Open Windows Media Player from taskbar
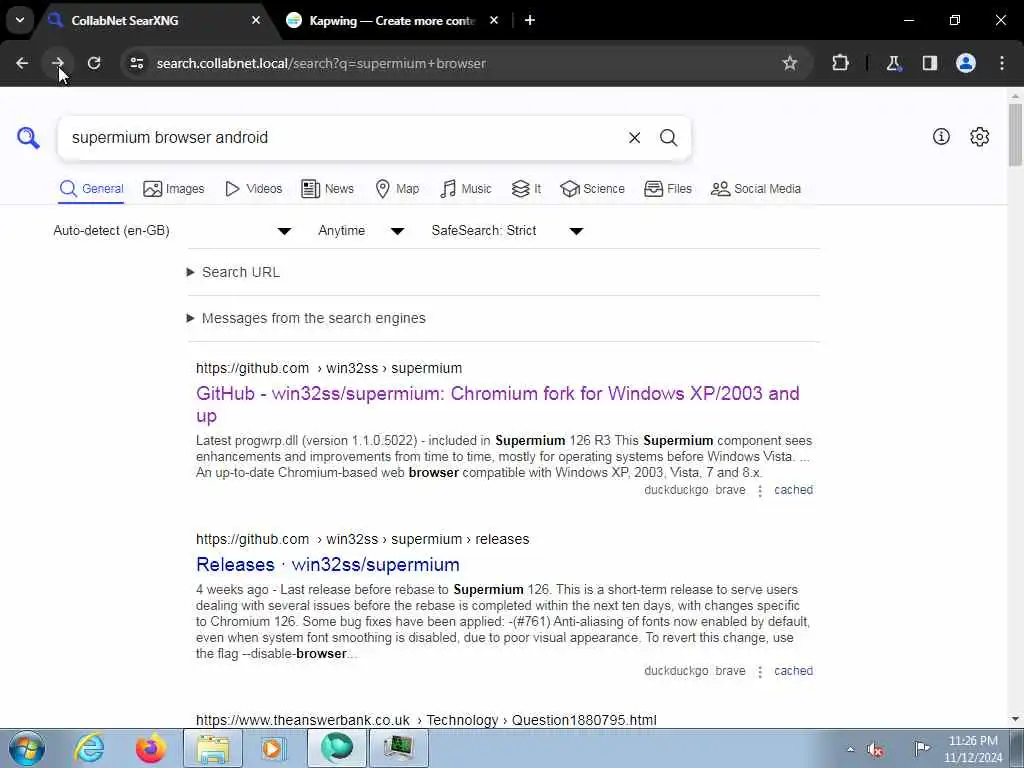 pyautogui.click(x=272, y=748)
